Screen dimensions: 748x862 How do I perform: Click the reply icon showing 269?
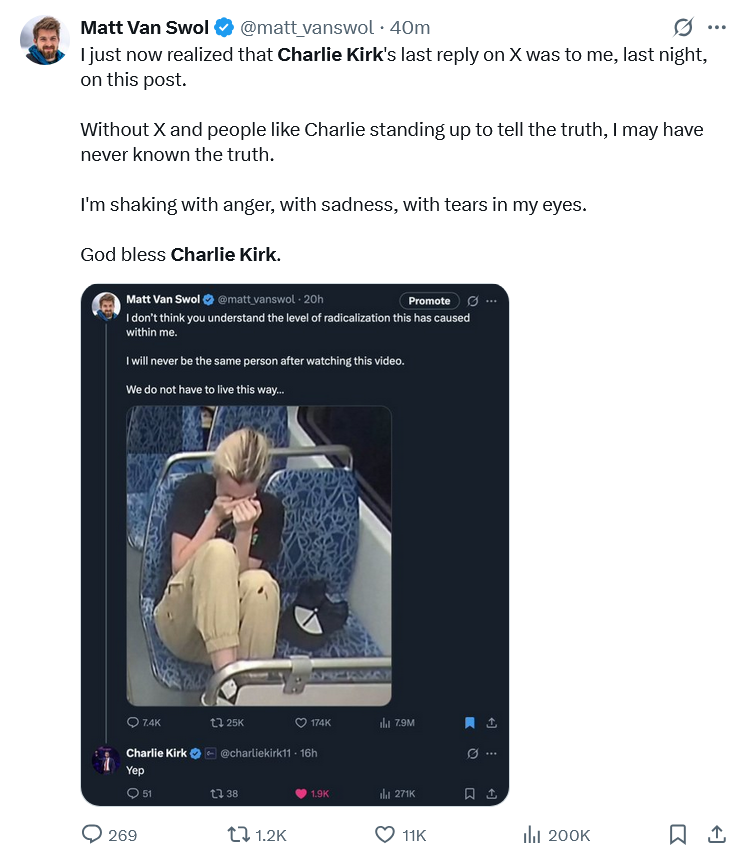point(92,834)
